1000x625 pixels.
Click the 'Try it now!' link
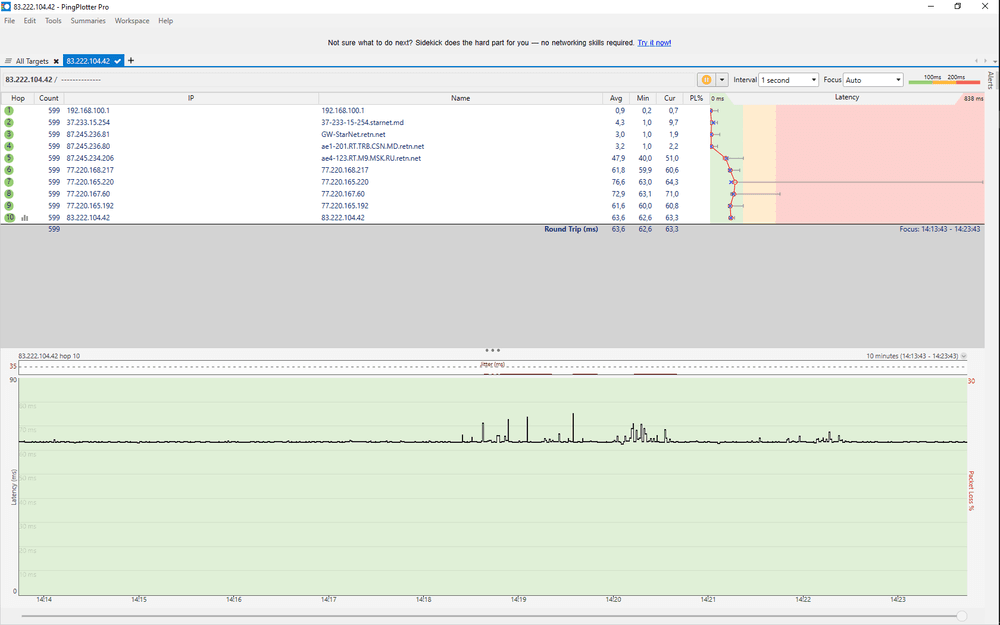(654, 43)
